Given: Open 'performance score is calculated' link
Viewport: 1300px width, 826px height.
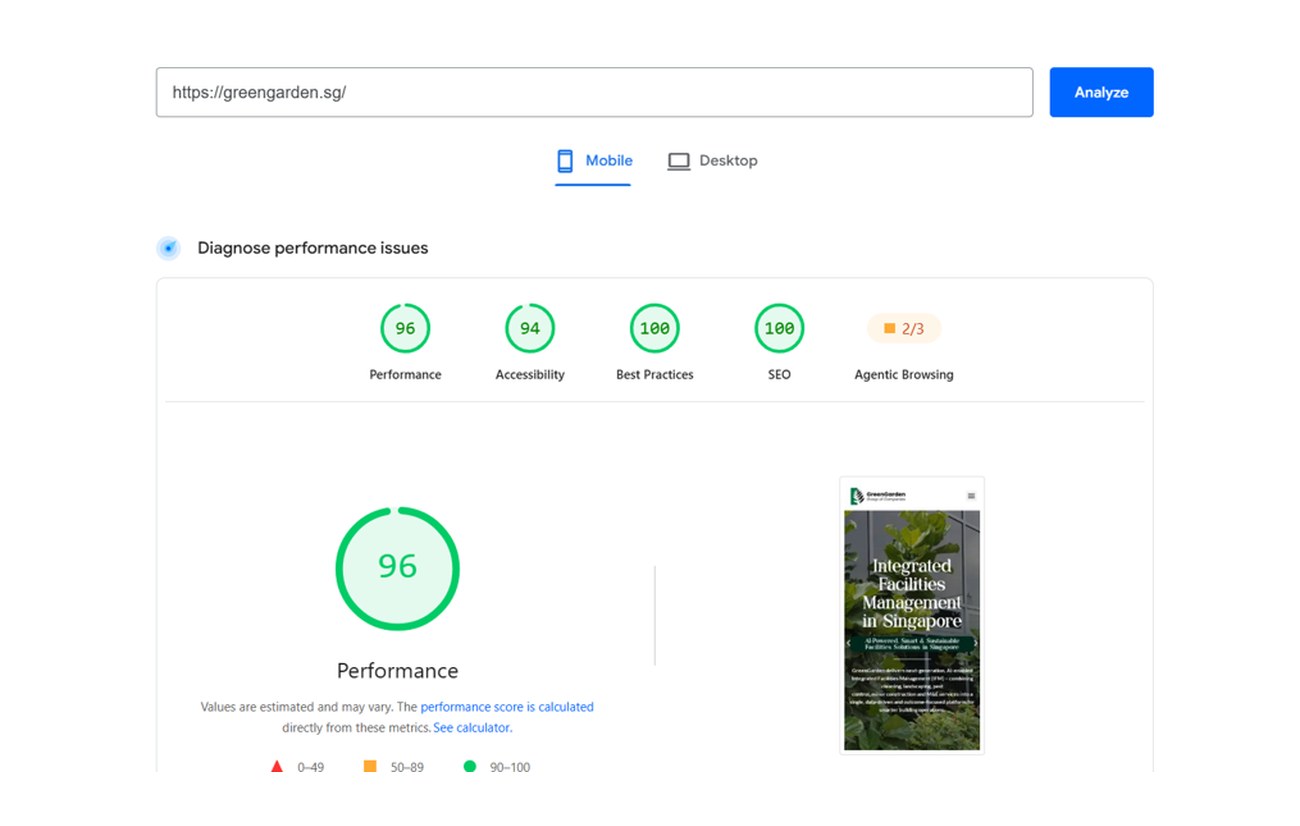Looking at the screenshot, I should point(507,707).
